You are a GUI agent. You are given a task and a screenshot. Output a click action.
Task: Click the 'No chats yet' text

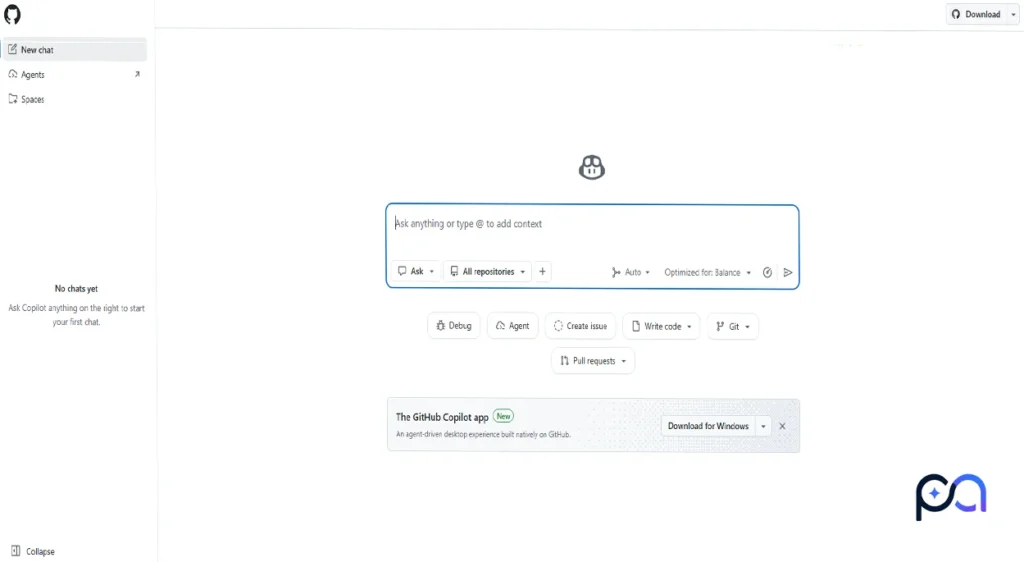click(x=76, y=289)
